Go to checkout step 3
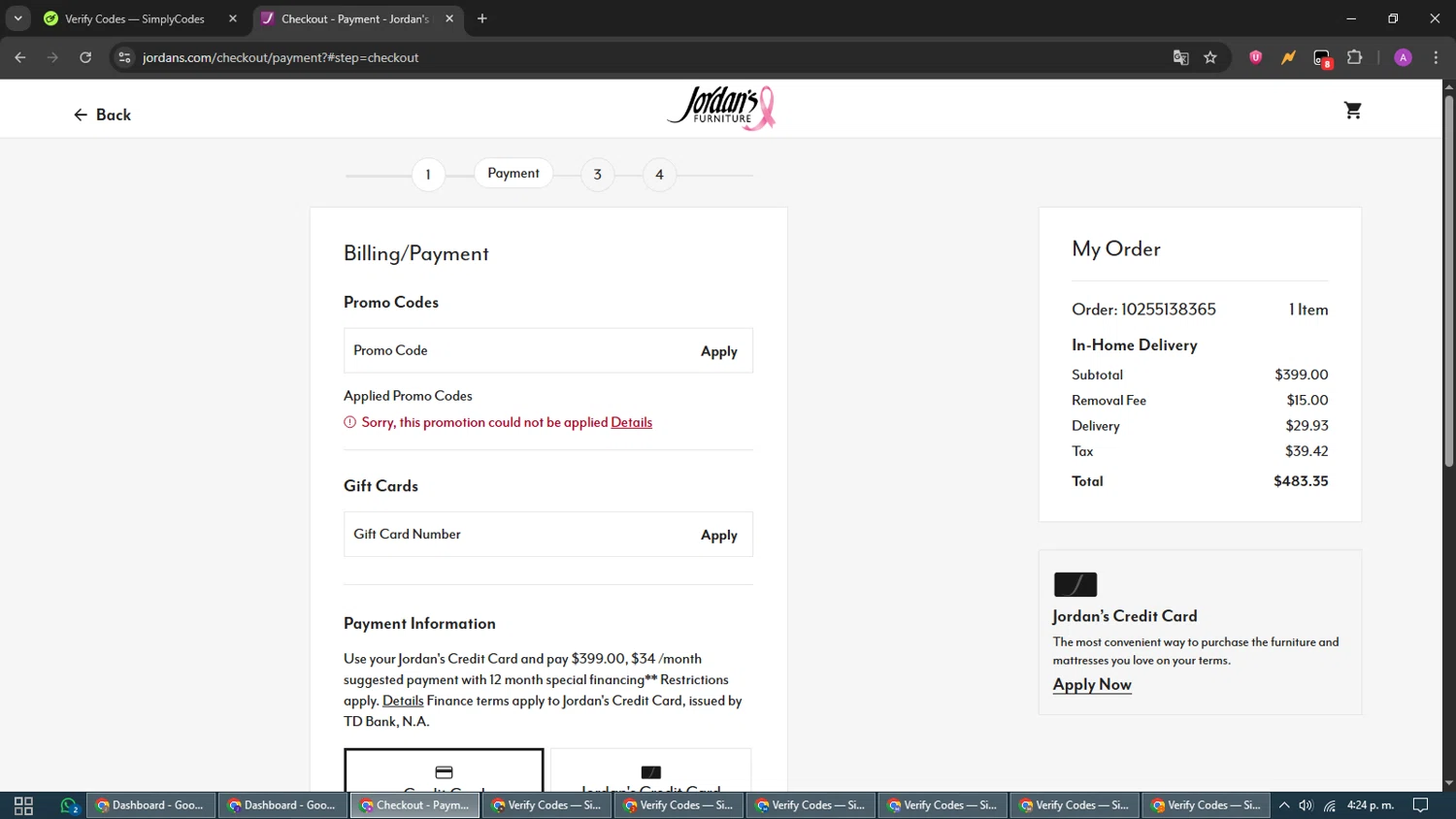Viewport: 1456px width, 819px height. (x=598, y=175)
